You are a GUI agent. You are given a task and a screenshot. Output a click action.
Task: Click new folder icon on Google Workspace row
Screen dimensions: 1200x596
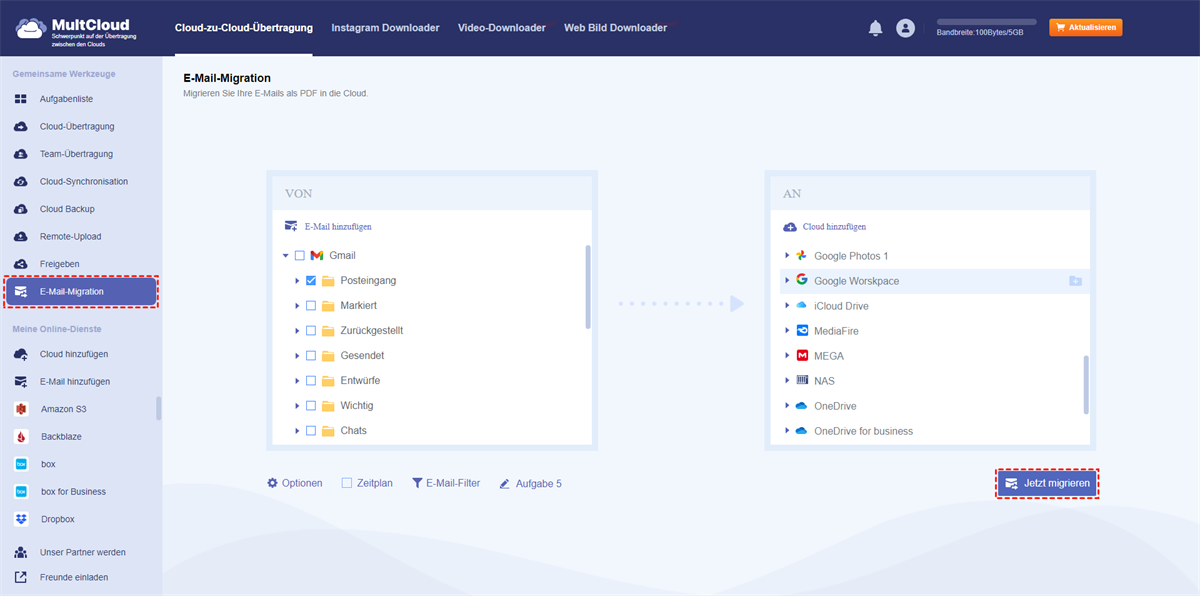(x=1075, y=281)
